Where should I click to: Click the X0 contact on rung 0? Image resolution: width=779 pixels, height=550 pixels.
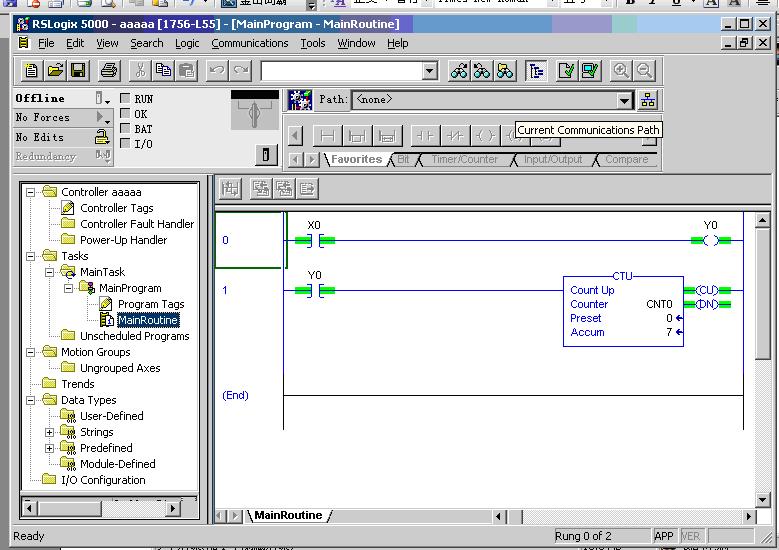tap(314, 240)
